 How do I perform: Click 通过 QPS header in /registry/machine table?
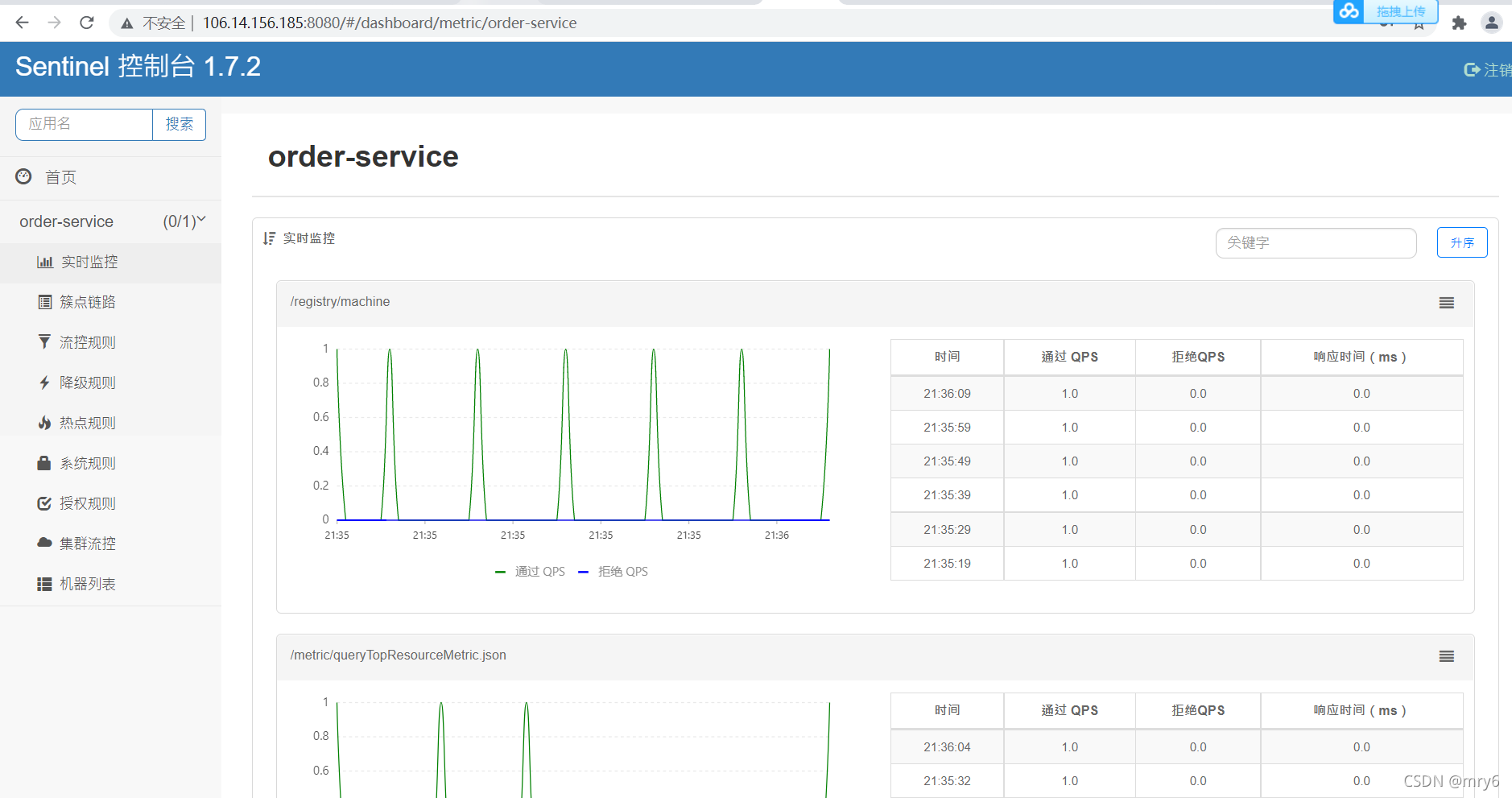[x=1069, y=357]
